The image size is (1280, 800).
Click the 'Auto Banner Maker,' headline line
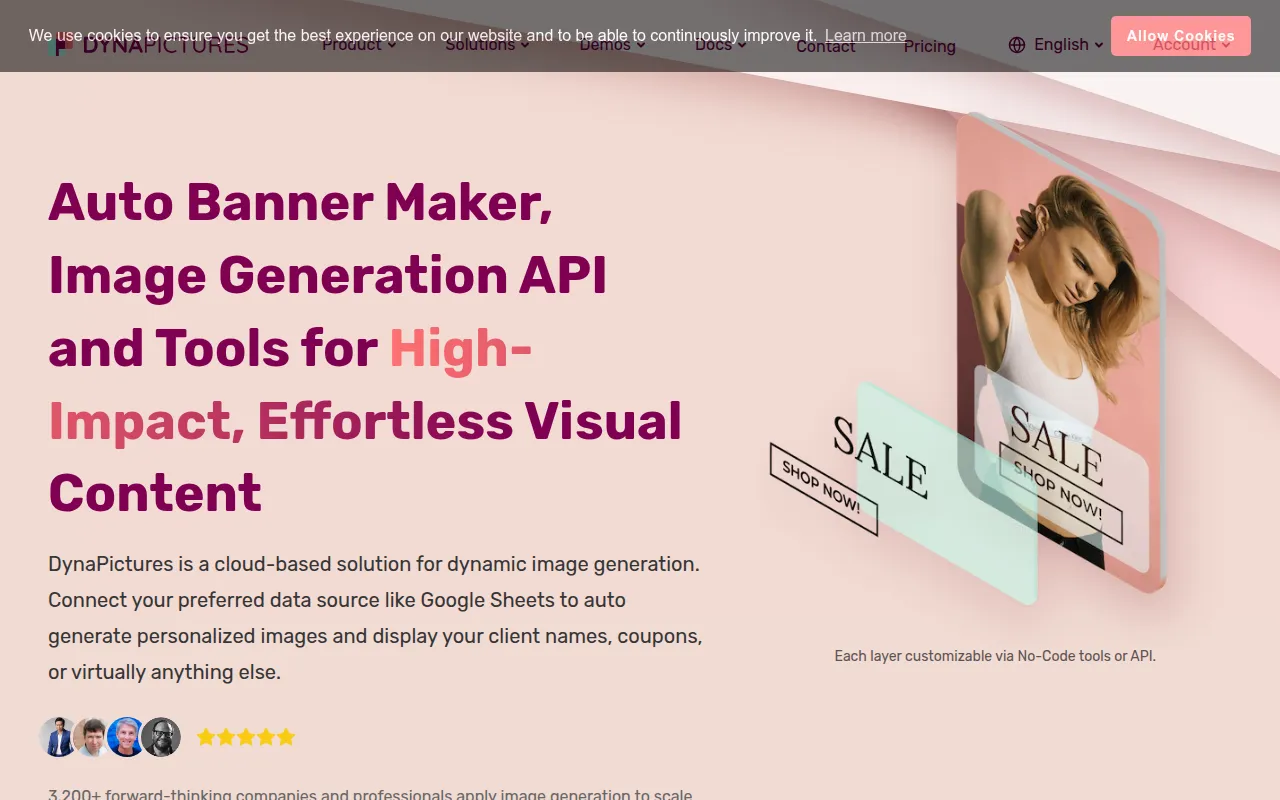pyautogui.click(x=300, y=202)
